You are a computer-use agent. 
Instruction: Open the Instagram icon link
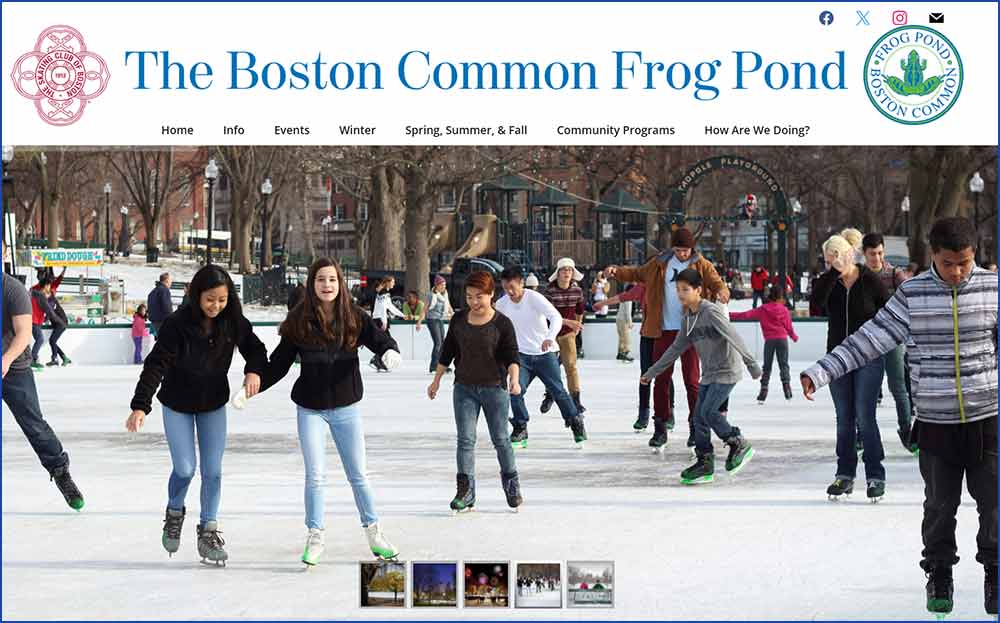click(899, 18)
